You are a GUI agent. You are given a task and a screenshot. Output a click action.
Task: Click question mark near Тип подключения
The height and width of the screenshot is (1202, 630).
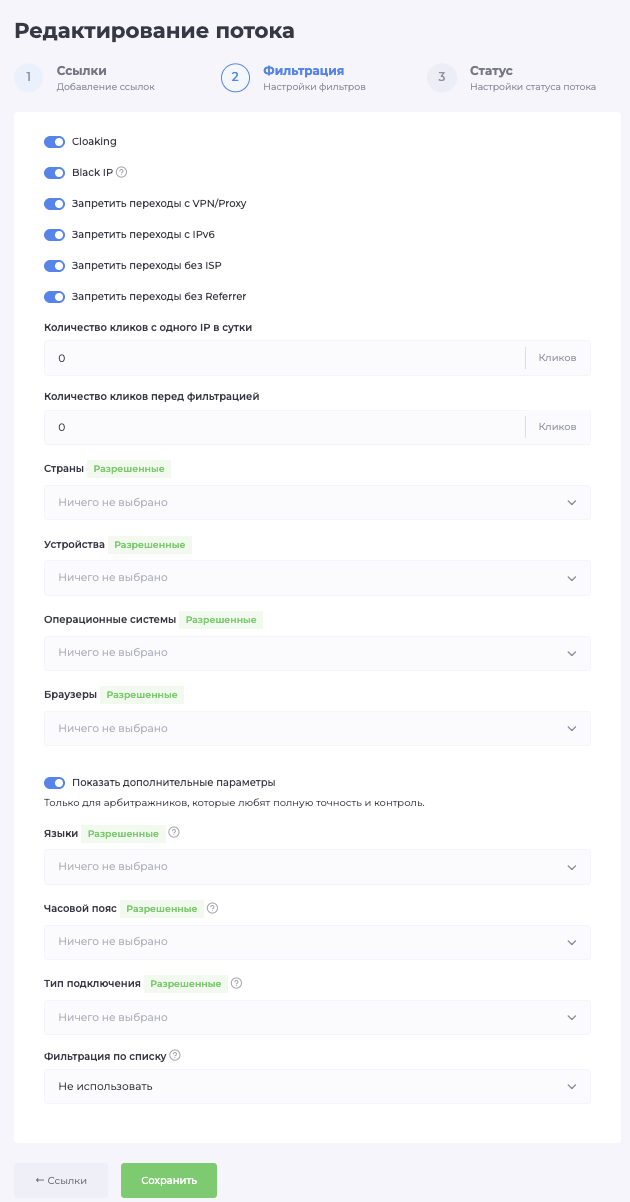tap(236, 983)
